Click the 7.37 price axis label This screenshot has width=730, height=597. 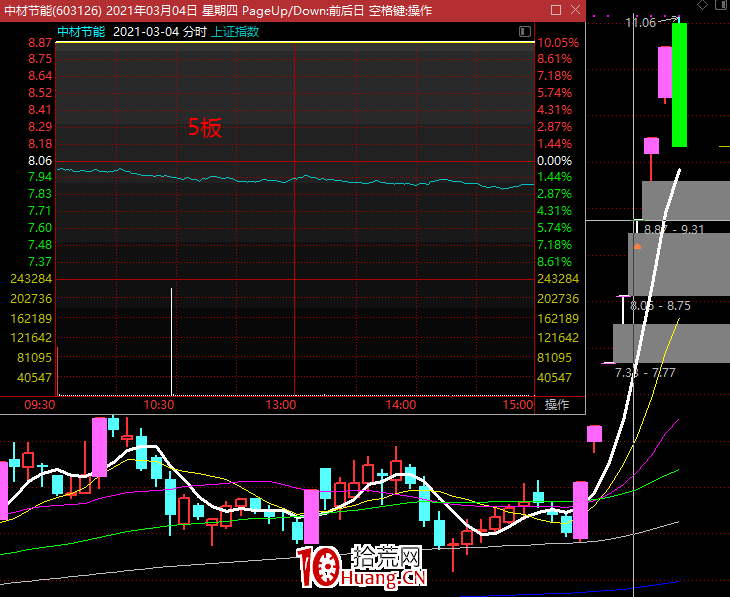[x=40, y=262]
